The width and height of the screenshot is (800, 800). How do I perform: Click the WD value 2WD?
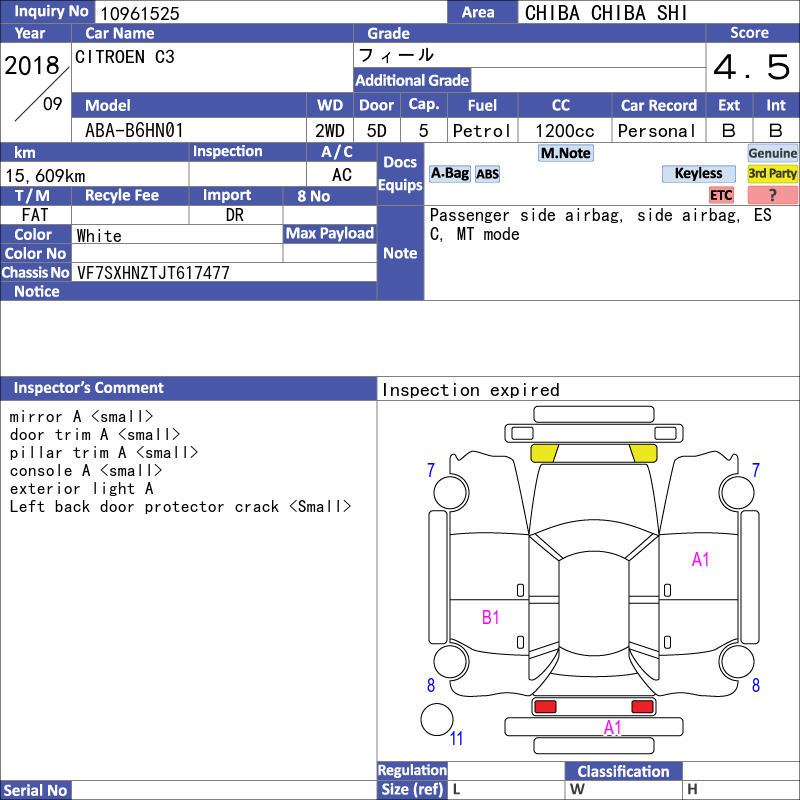(330, 131)
